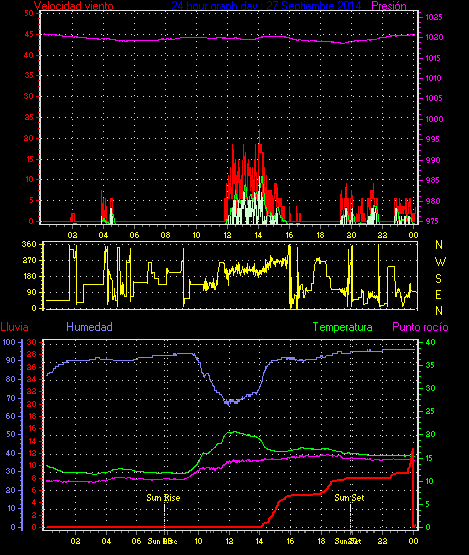The height and width of the screenshot is (555, 469).
Task: Click the 24 hour graph day title
Action: pyautogui.click(x=266, y=6)
